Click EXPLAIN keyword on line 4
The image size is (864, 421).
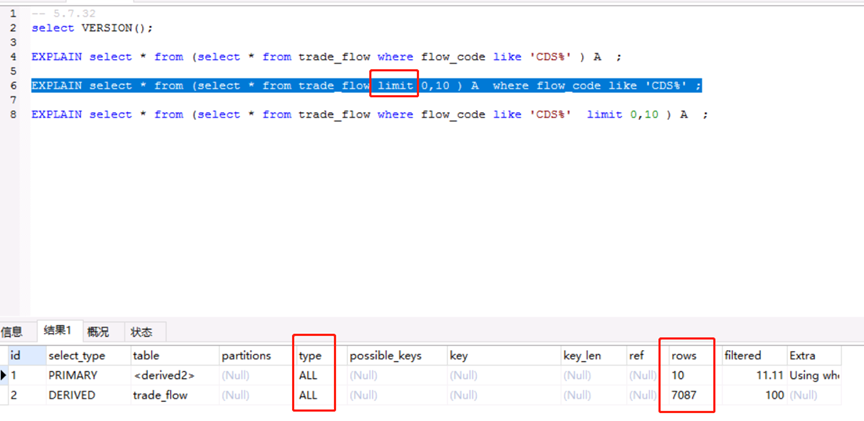(x=57, y=57)
